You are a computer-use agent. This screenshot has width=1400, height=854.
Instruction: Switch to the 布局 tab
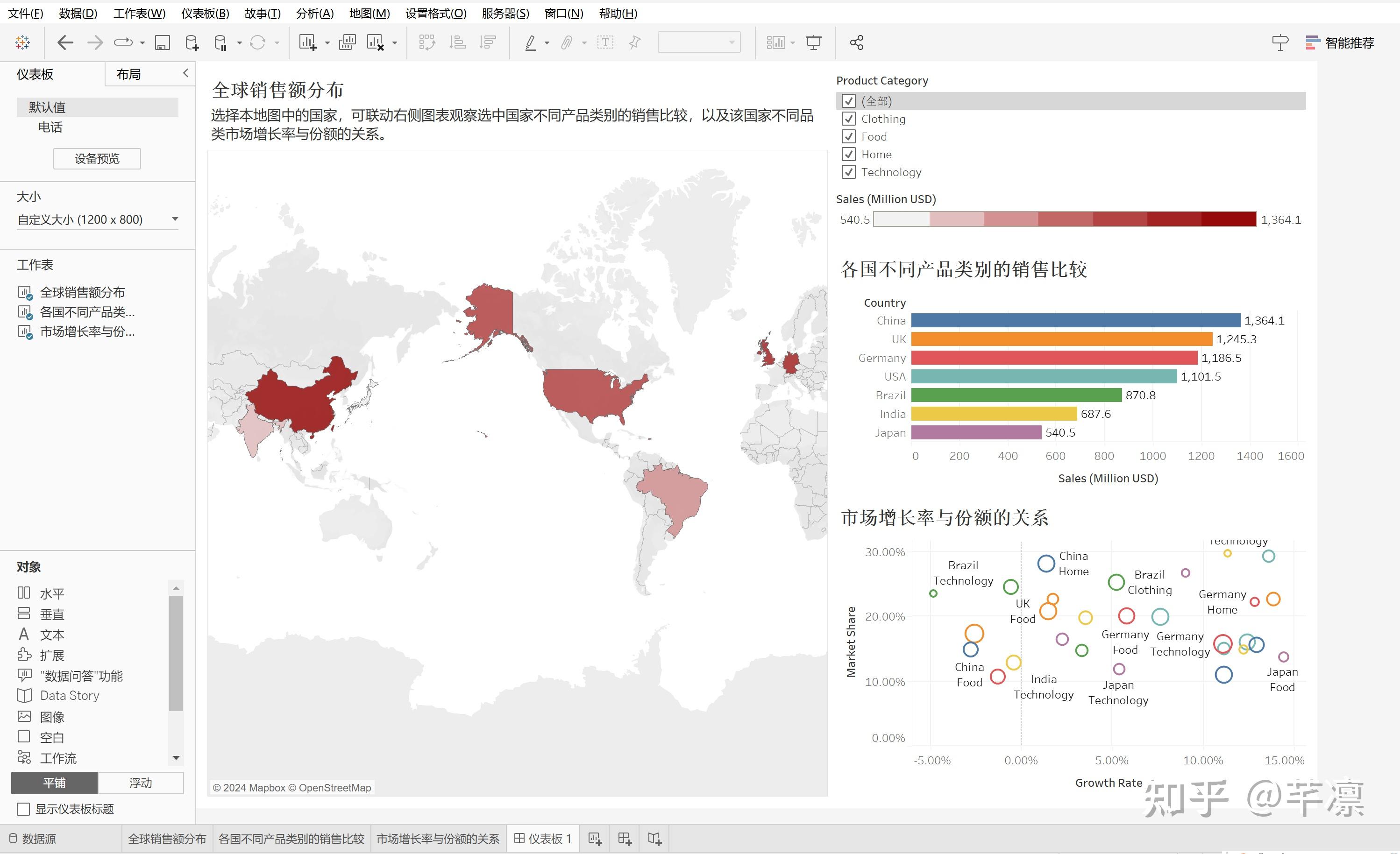click(128, 74)
